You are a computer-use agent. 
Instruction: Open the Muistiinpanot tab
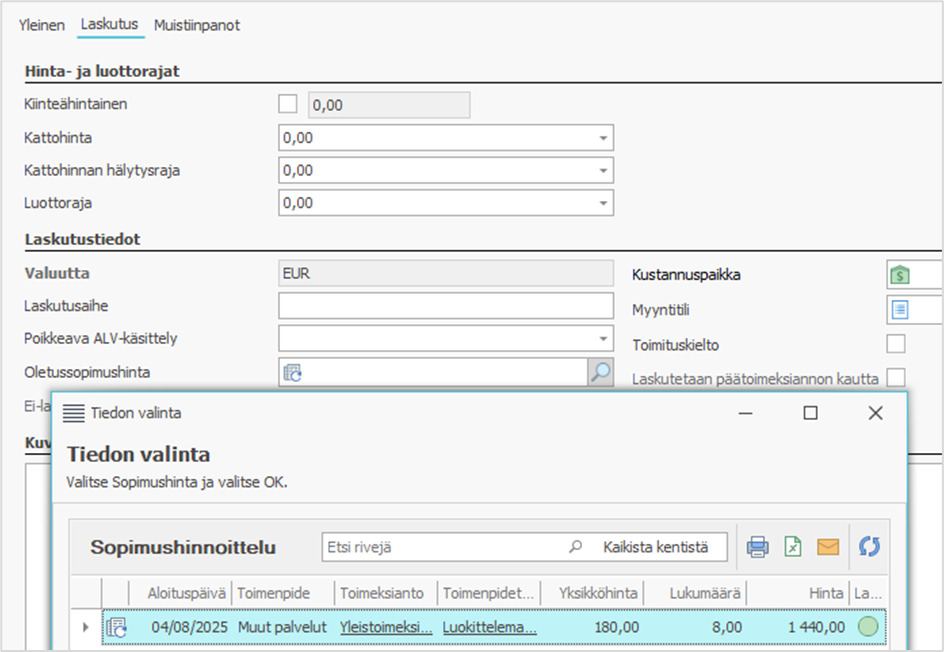click(x=196, y=25)
